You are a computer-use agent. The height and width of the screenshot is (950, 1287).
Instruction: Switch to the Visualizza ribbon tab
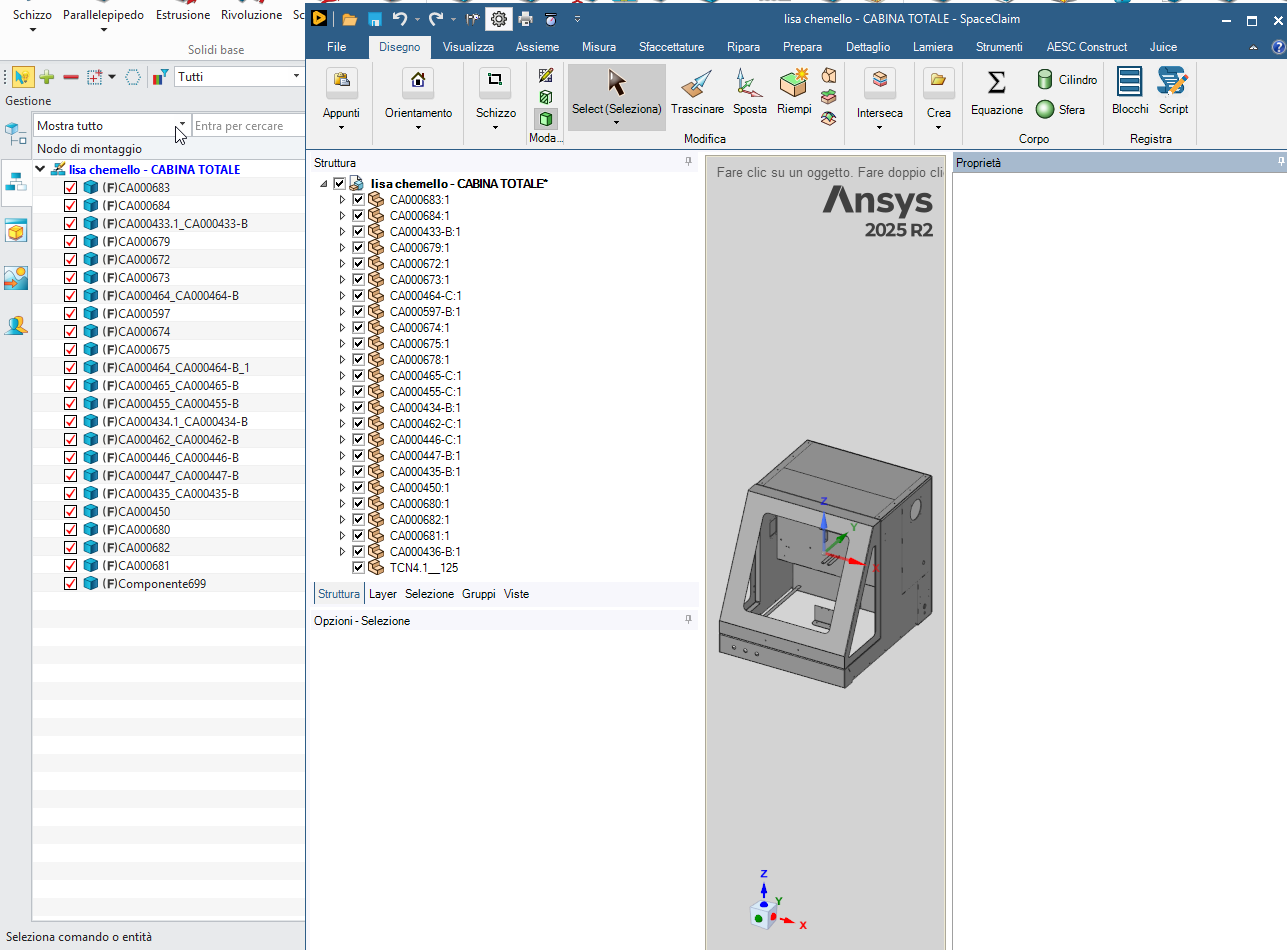(468, 47)
